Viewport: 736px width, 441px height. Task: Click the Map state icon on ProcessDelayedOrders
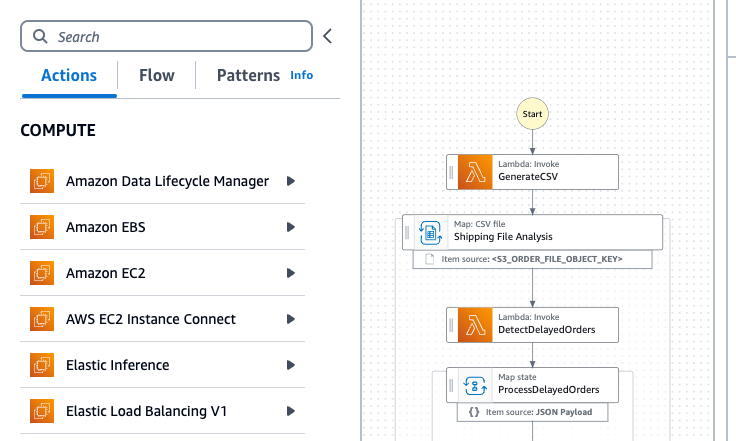(475, 386)
